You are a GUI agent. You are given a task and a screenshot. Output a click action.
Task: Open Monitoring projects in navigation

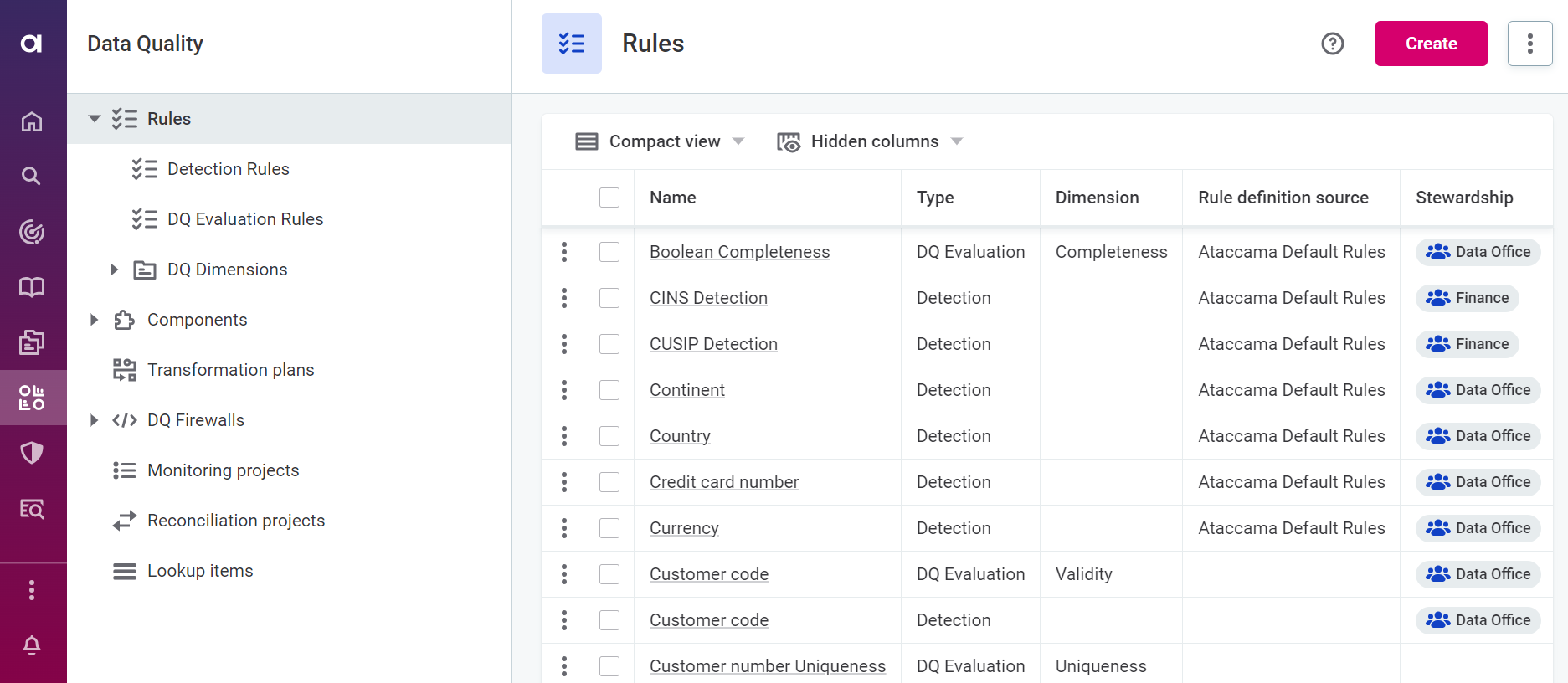point(223,470)
